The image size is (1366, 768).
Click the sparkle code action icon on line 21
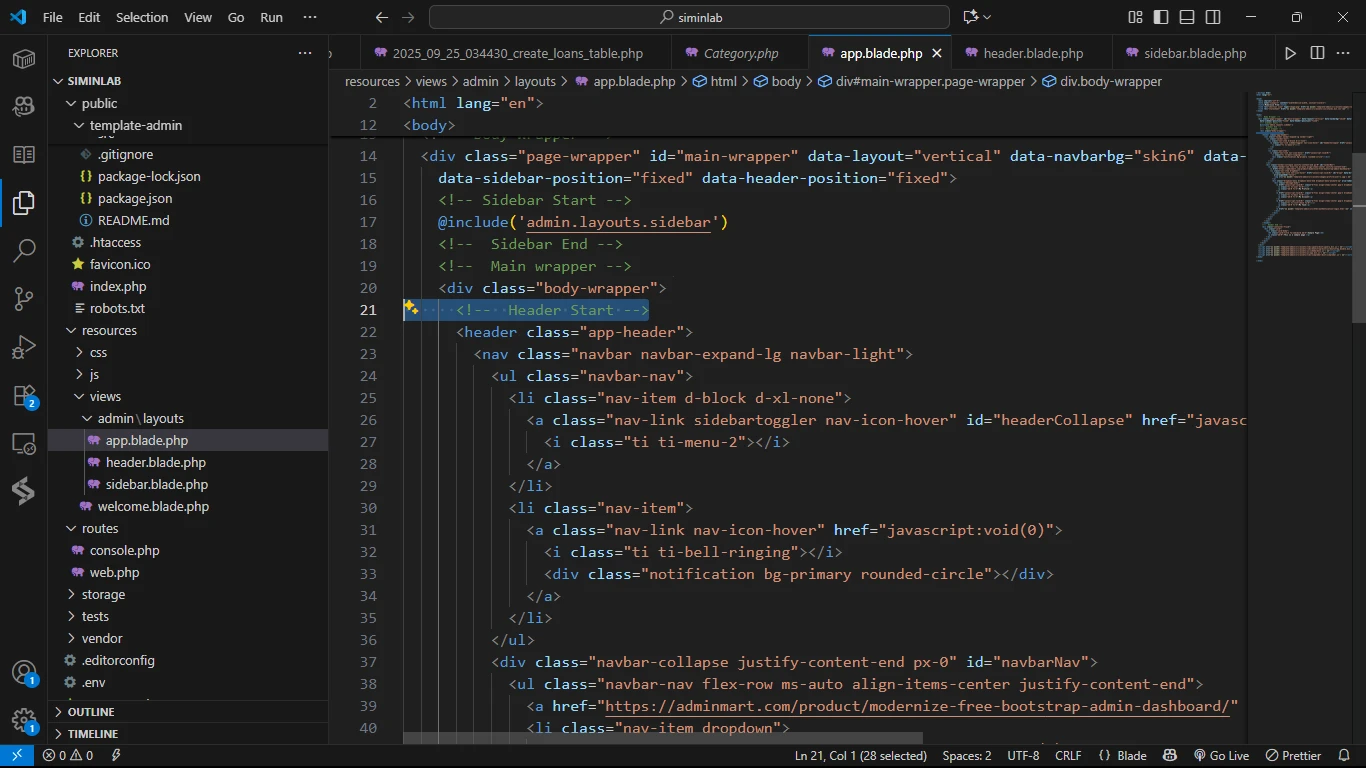tap(410, 309)
